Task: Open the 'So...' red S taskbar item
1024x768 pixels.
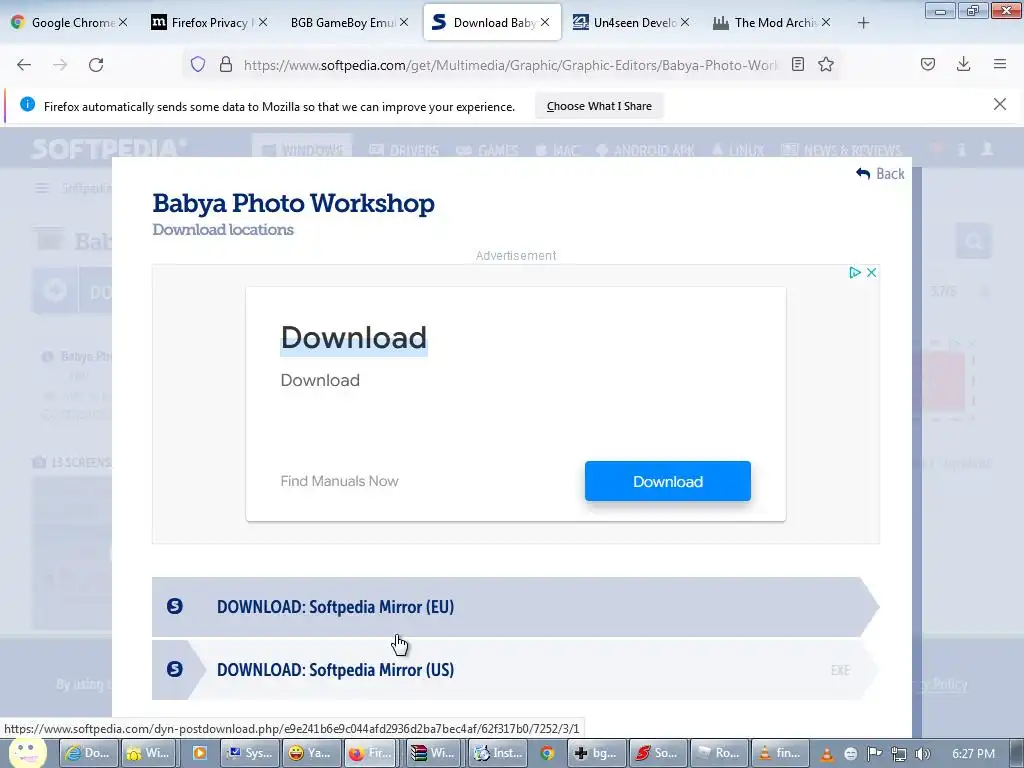Action: 658,753
